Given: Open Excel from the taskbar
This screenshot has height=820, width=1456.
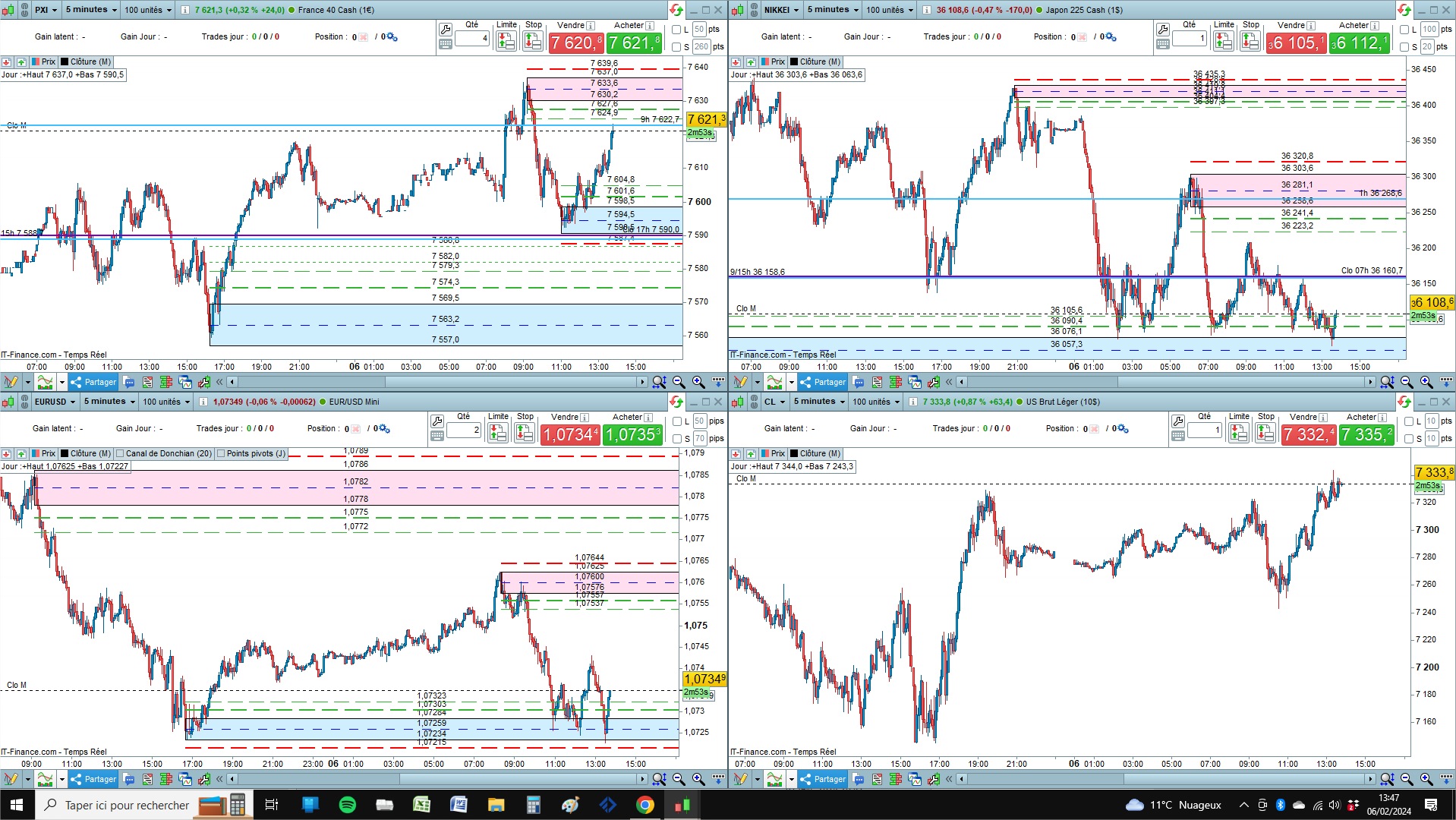Looking at the screenshot, I should click(x=421, y=805).
